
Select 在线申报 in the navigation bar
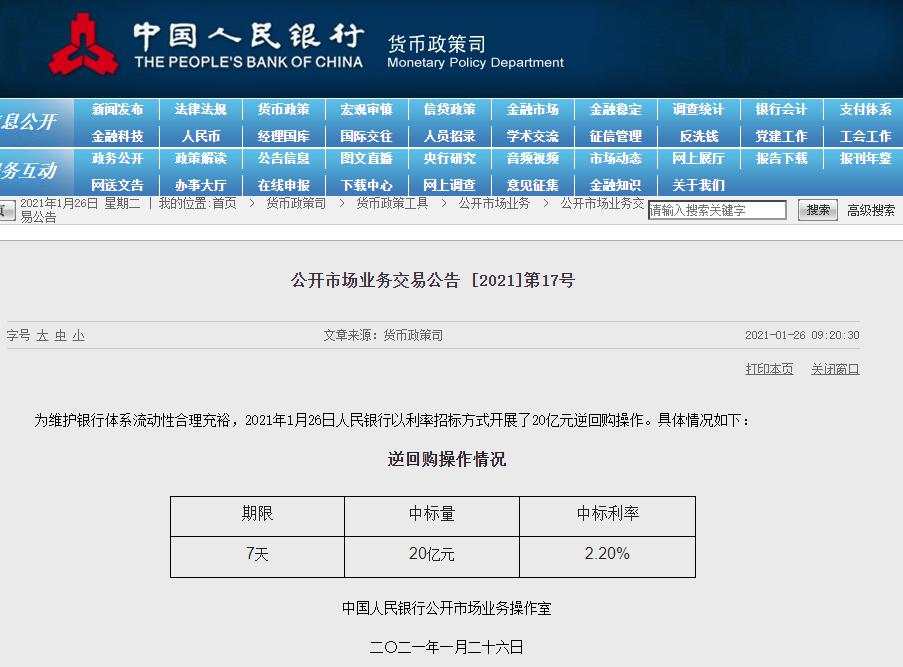283,185
